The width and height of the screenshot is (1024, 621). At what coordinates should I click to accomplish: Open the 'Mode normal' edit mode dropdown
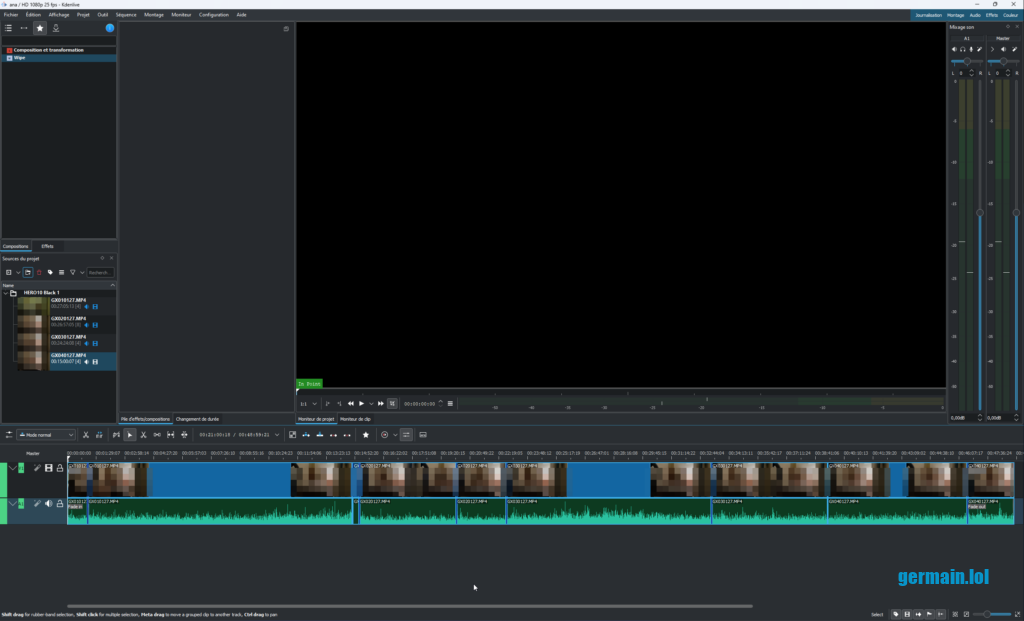click(46, 435)
